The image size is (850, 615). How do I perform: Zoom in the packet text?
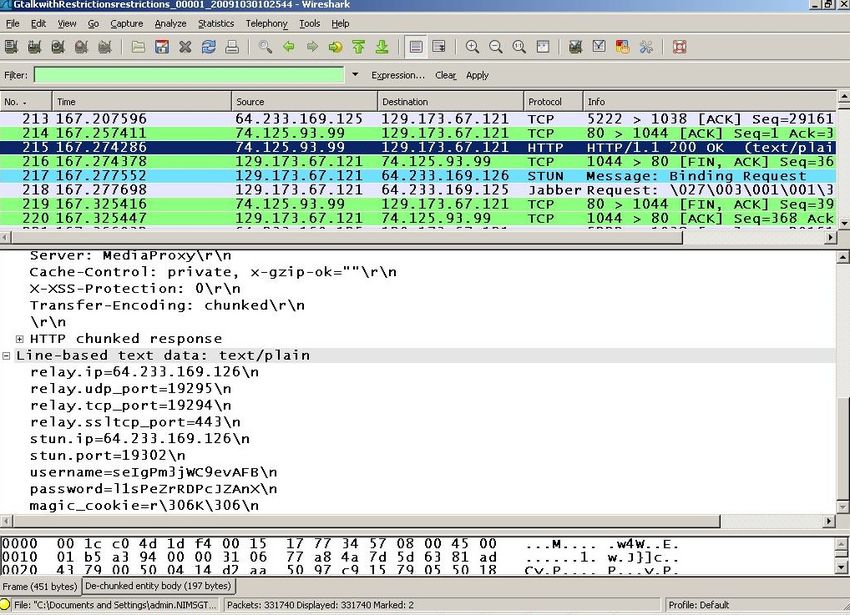pyautogui.click(x=472, y=47)
